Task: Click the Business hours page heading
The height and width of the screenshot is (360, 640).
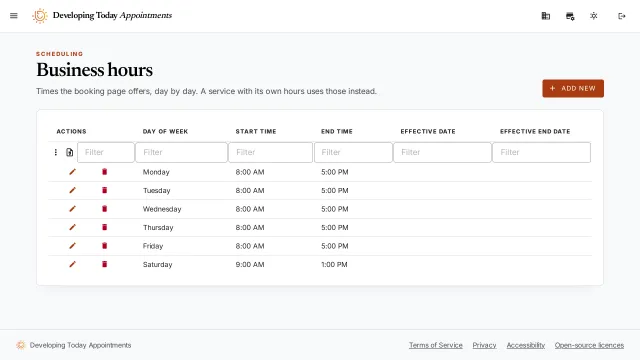Action: point(94,70)
